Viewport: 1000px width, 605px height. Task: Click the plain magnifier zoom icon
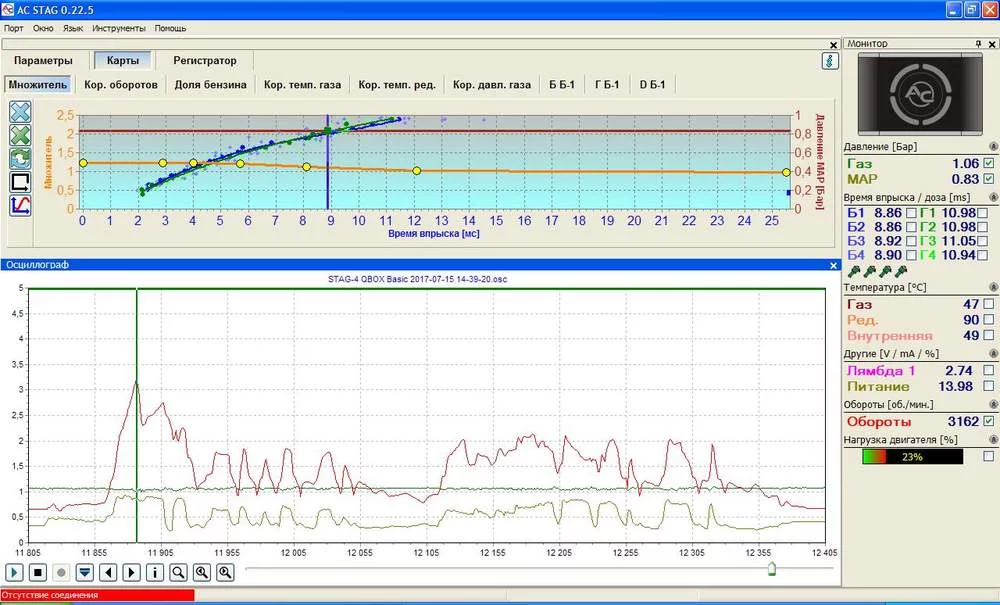pos(179,572)
